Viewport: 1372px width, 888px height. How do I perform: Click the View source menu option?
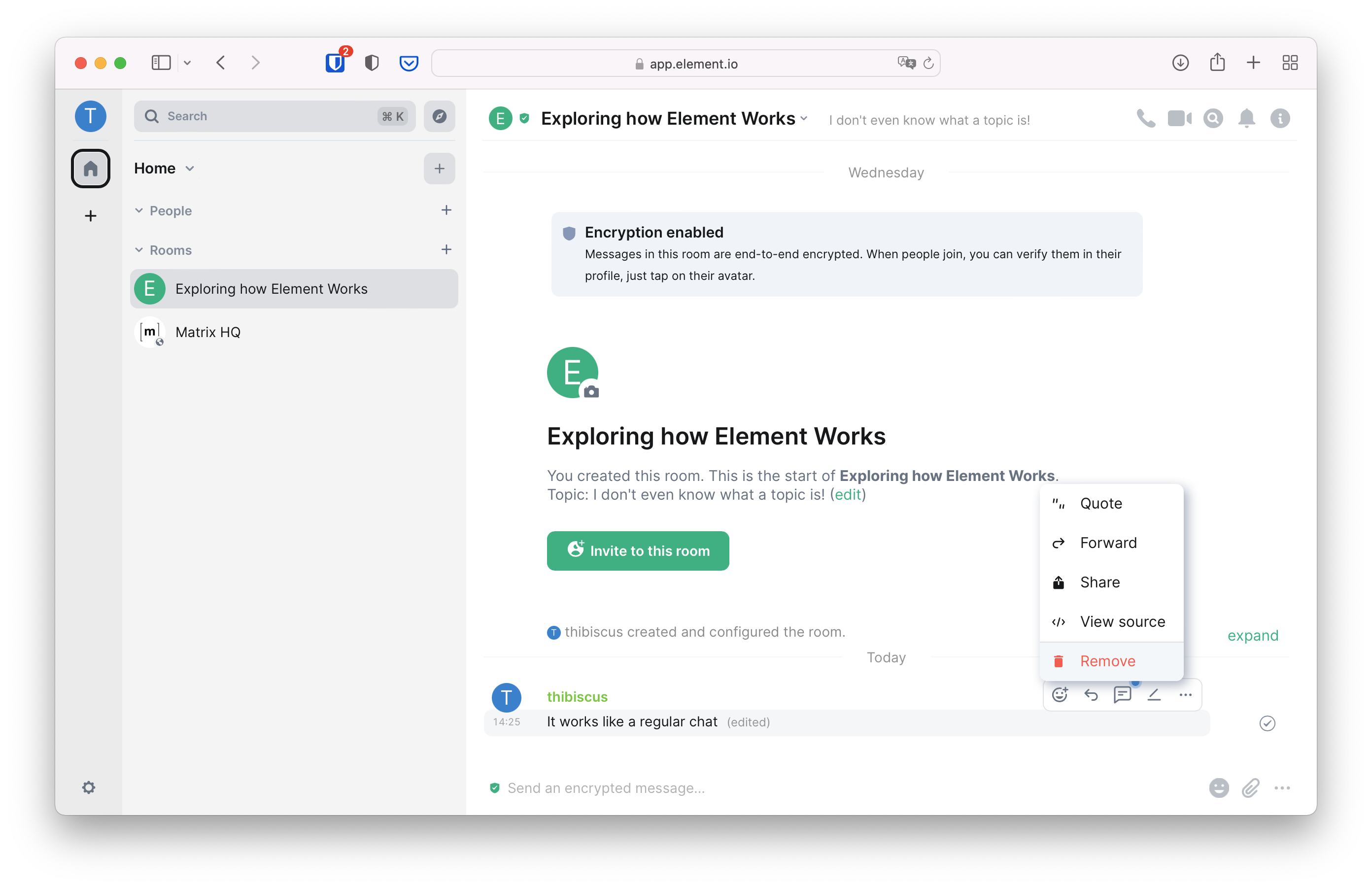pyautogui.click(x=1122, y=622)
